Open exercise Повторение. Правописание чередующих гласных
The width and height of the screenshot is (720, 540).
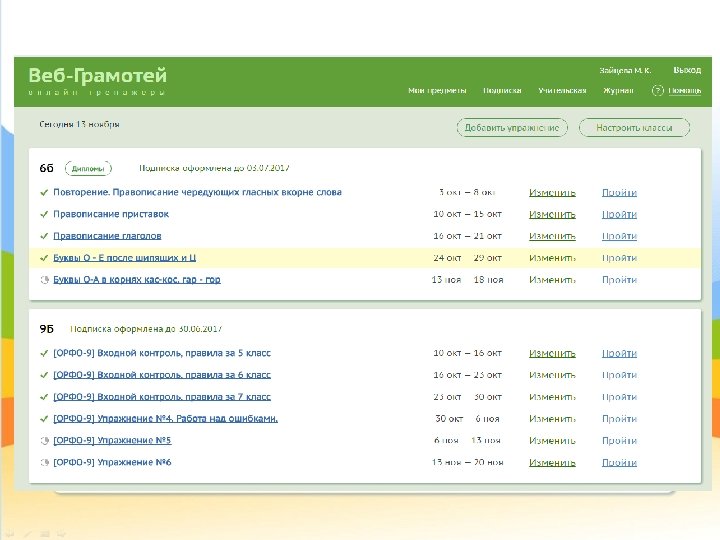click(x=197, y=192)
